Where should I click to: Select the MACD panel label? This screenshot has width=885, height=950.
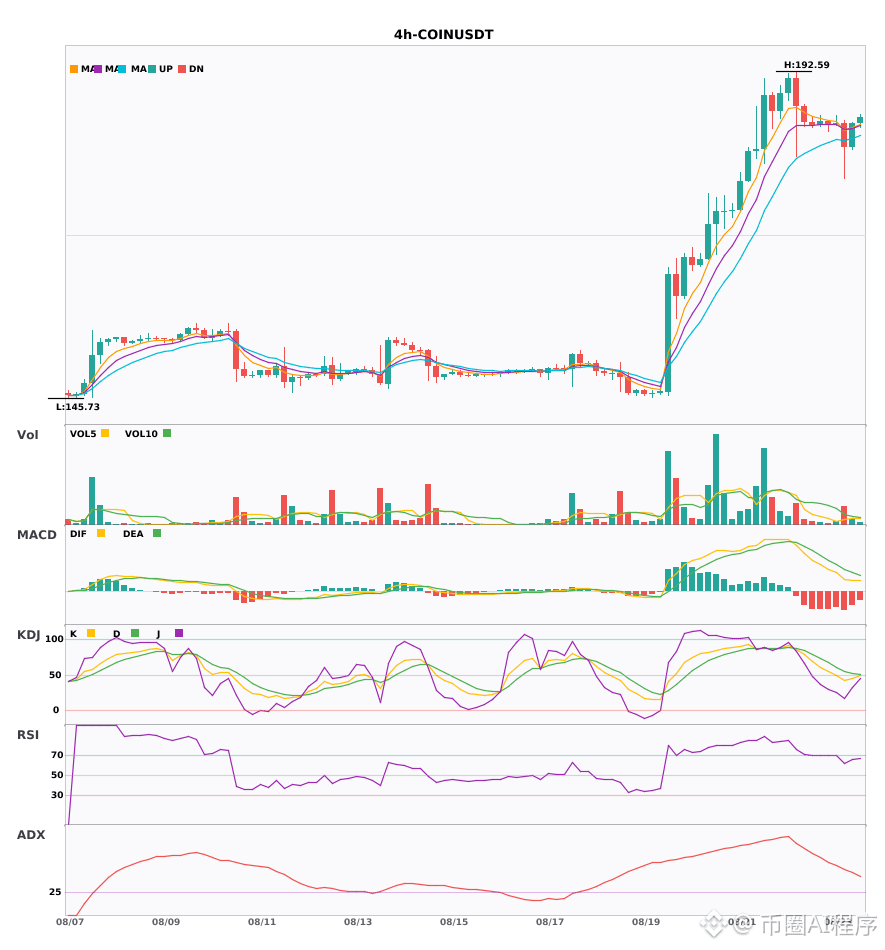tap(36, 535)
